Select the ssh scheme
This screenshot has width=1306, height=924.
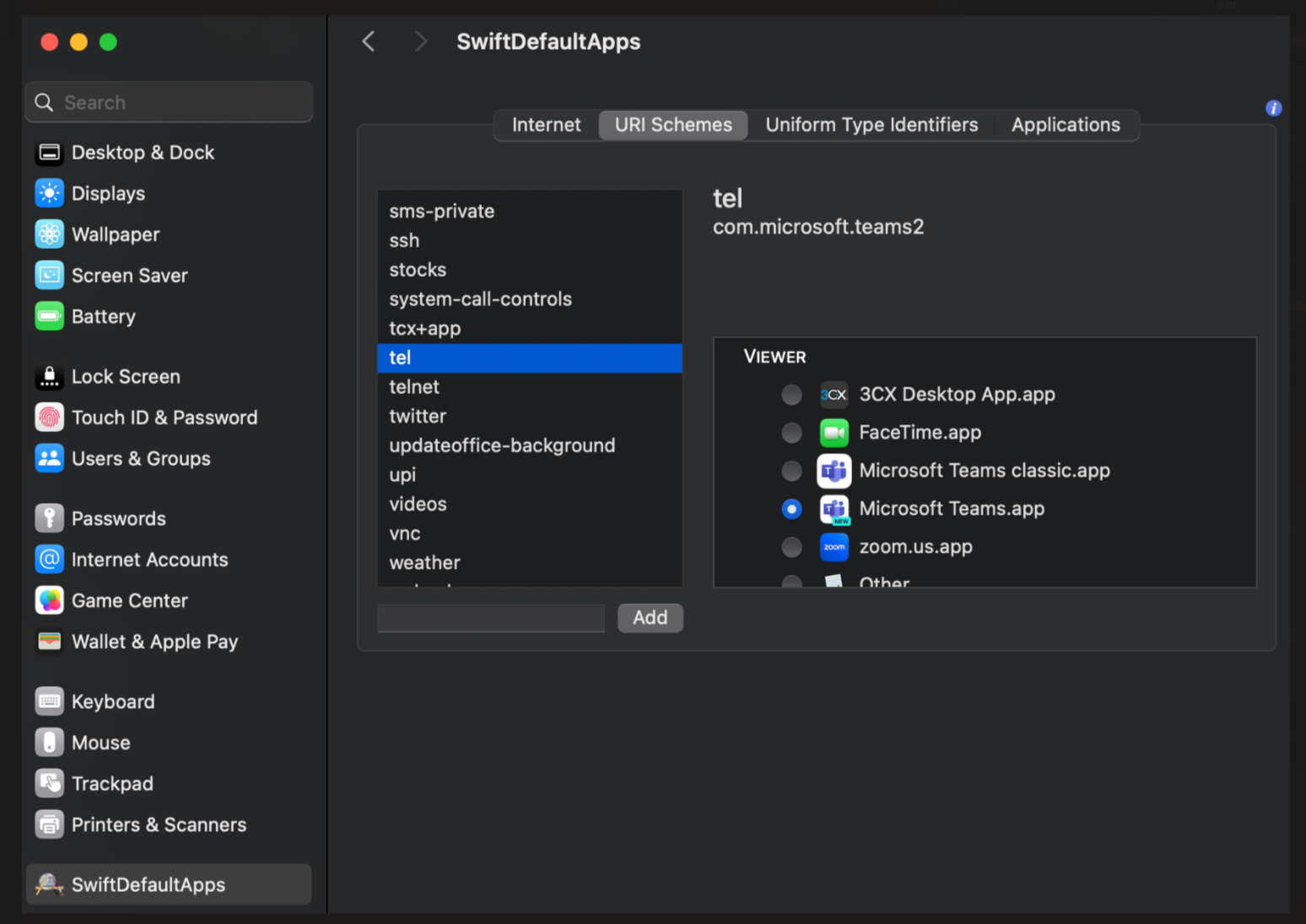(x=530, y=240)
